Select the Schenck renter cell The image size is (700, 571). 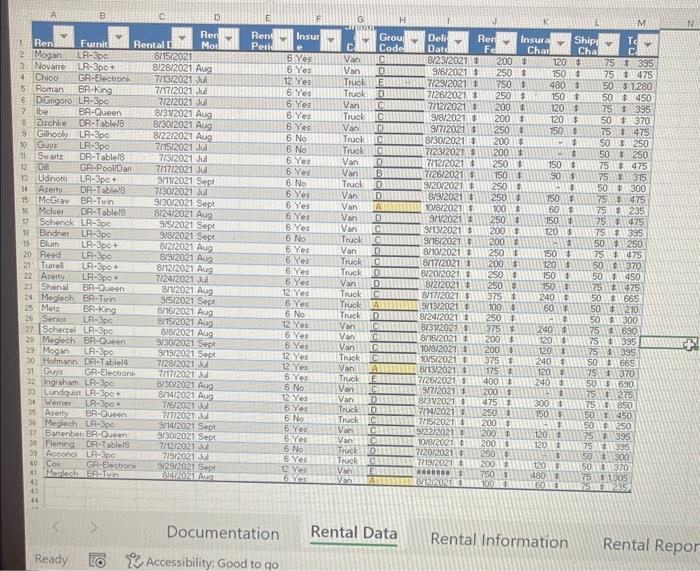pos(60,222)
